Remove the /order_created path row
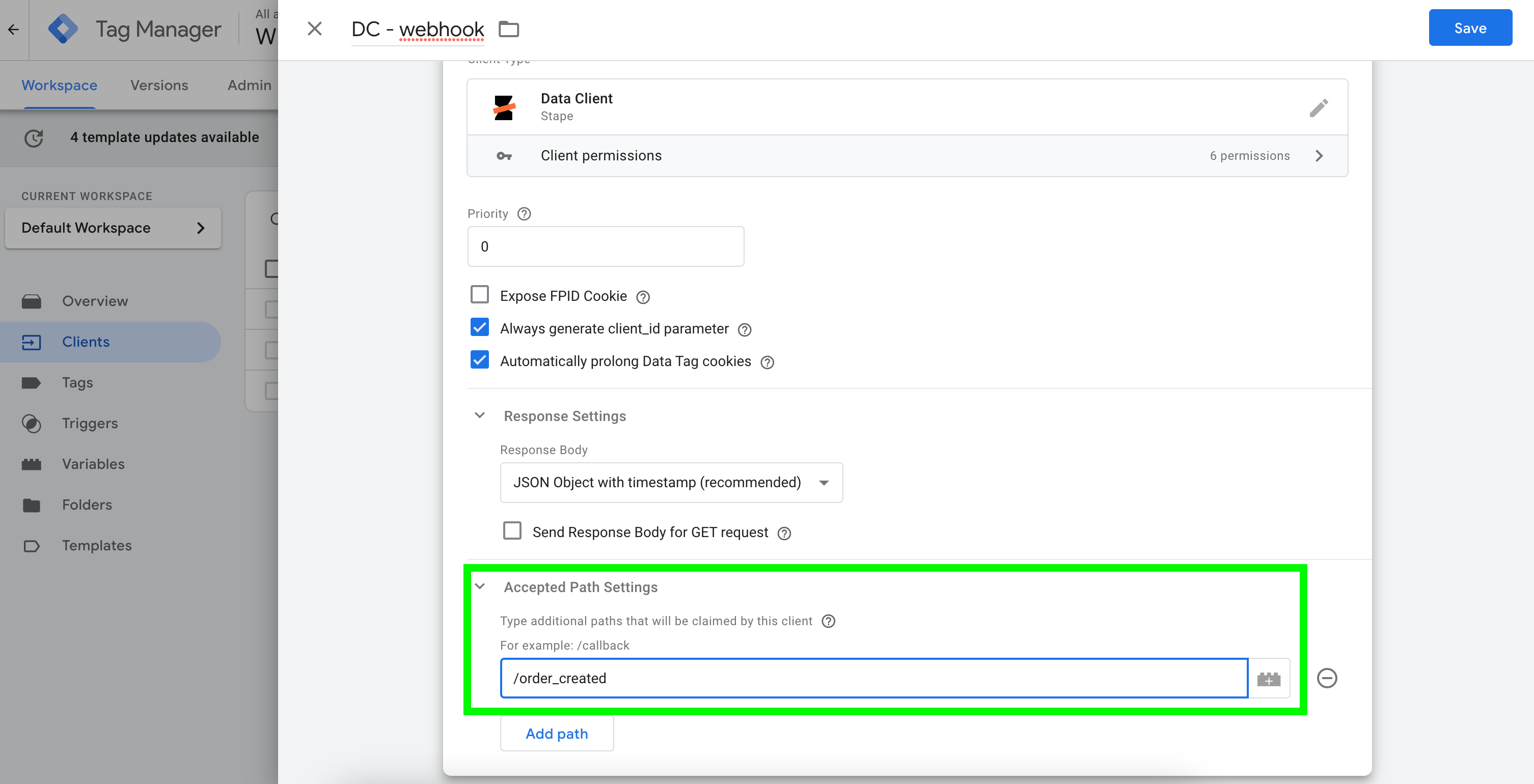 (1327, 678)
